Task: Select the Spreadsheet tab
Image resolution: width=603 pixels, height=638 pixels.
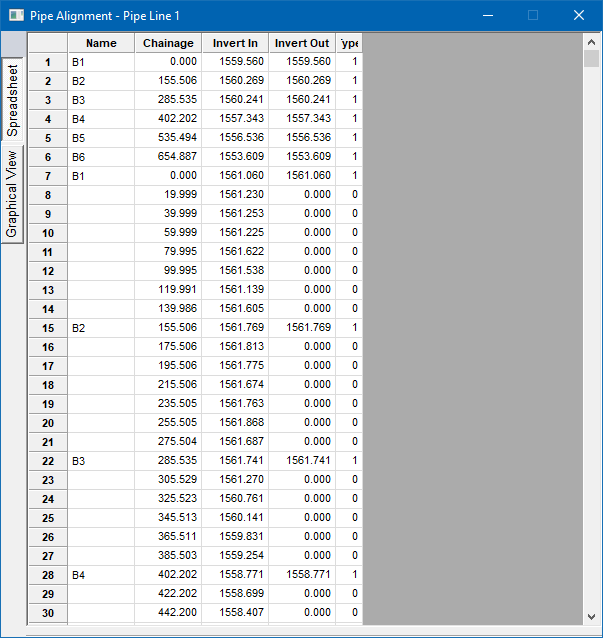Action: 12,98
